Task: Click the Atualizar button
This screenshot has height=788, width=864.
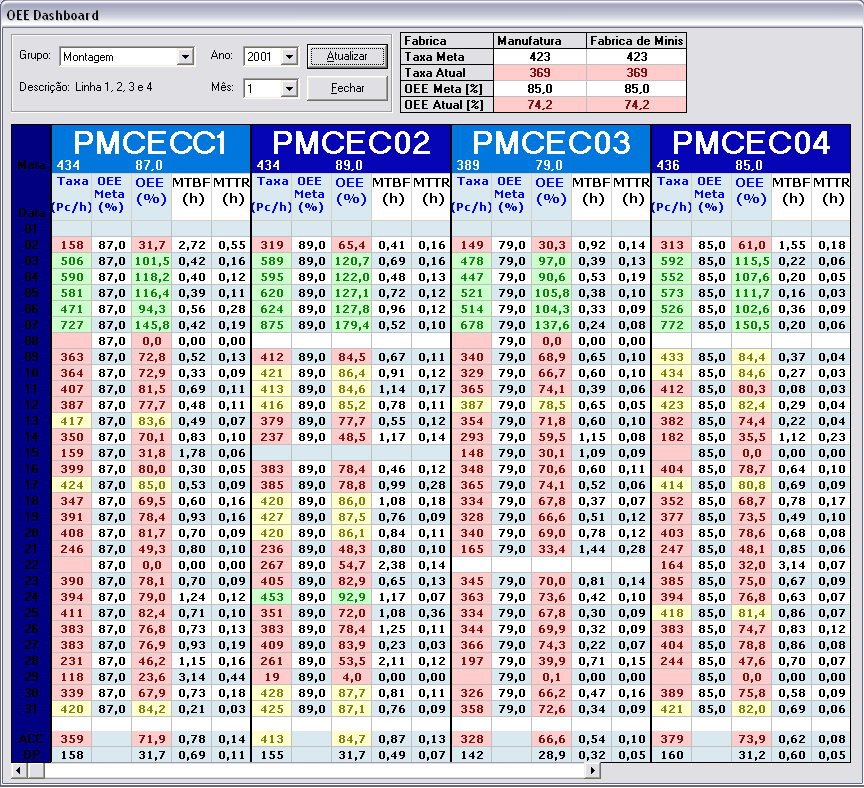Action: click(347, 56)
